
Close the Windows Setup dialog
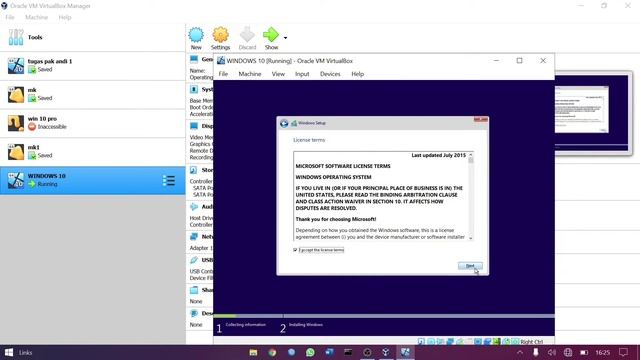[x=481, y=119]
